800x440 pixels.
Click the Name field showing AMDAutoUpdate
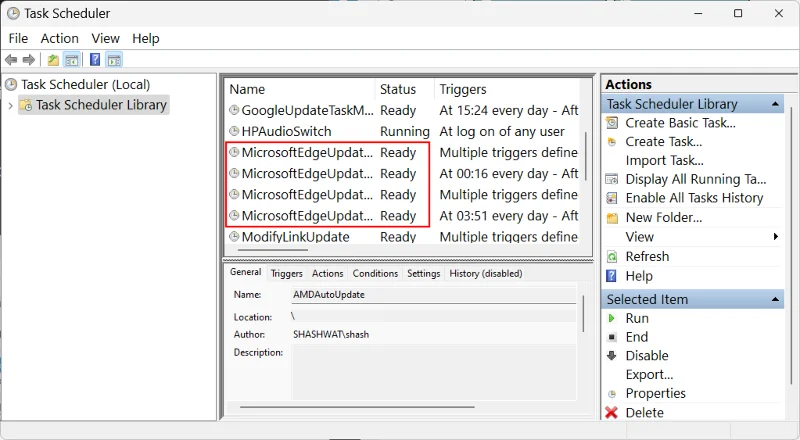tap(434, 295)
